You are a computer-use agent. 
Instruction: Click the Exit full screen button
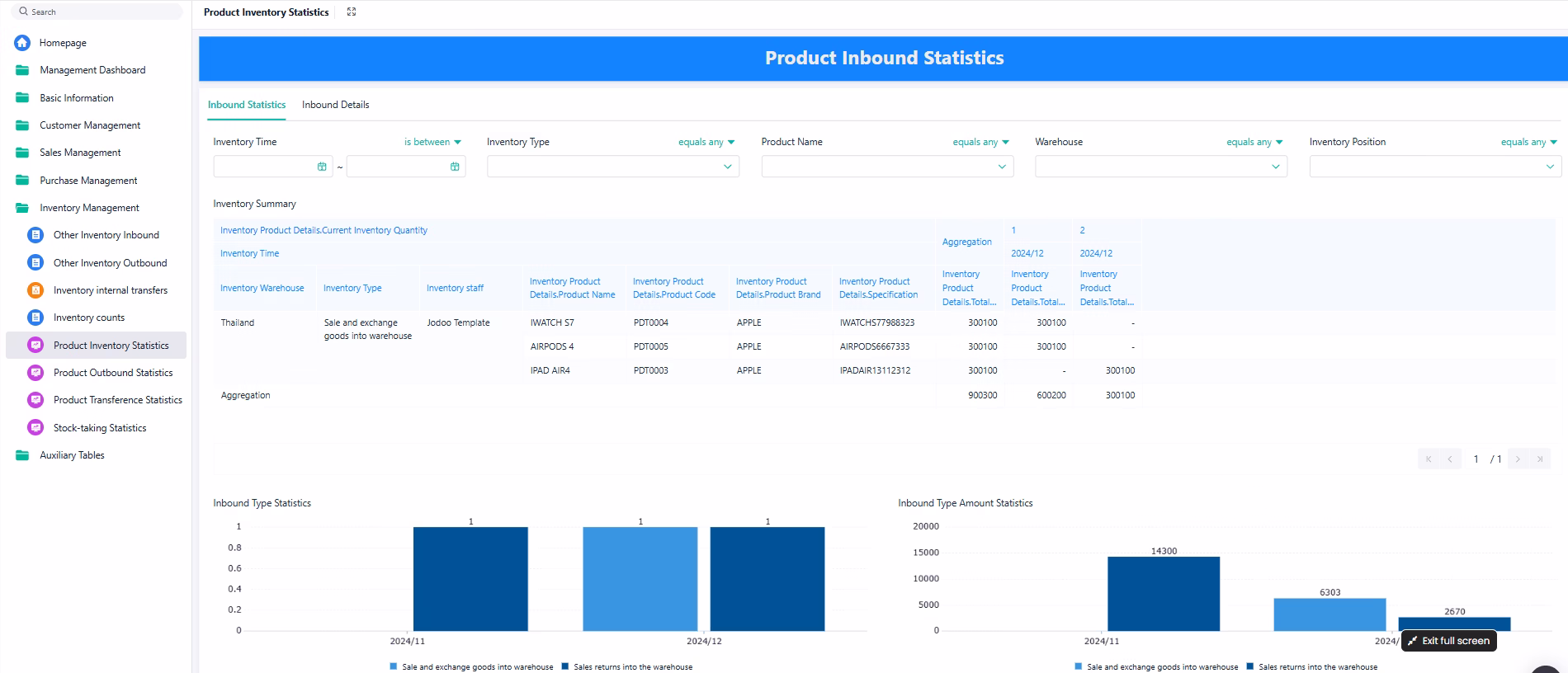(x=1448, y=641)
